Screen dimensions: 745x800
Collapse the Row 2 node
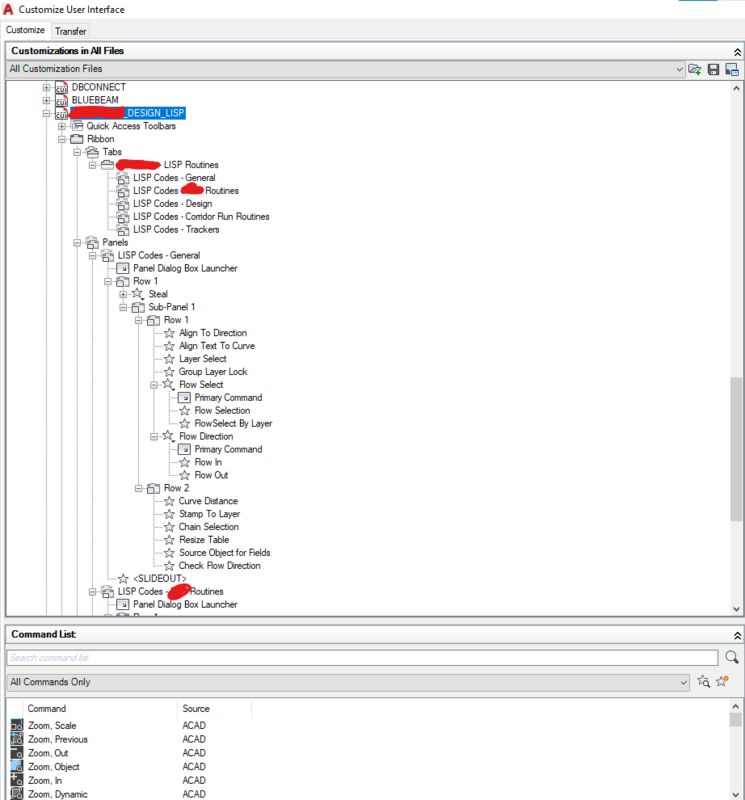coord(138,488)
